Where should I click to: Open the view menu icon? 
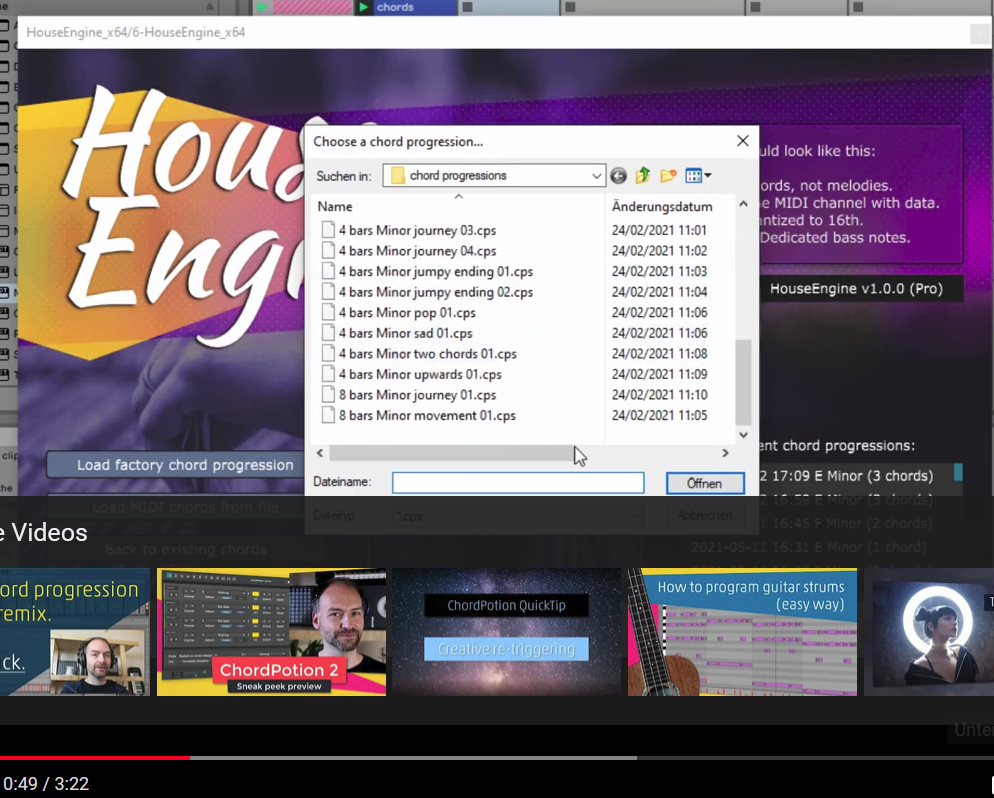698,176
